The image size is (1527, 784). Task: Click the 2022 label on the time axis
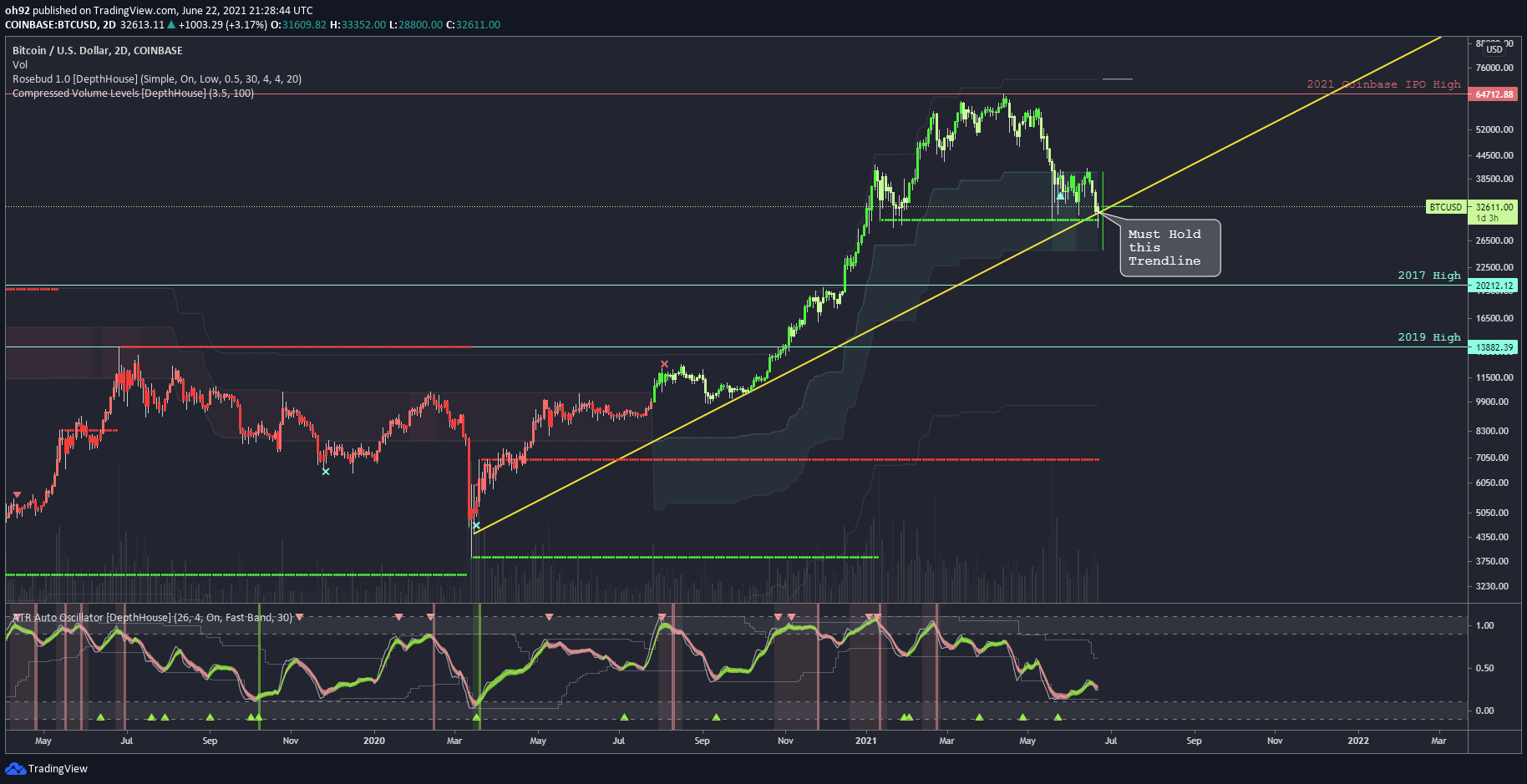pos(1358,741)
